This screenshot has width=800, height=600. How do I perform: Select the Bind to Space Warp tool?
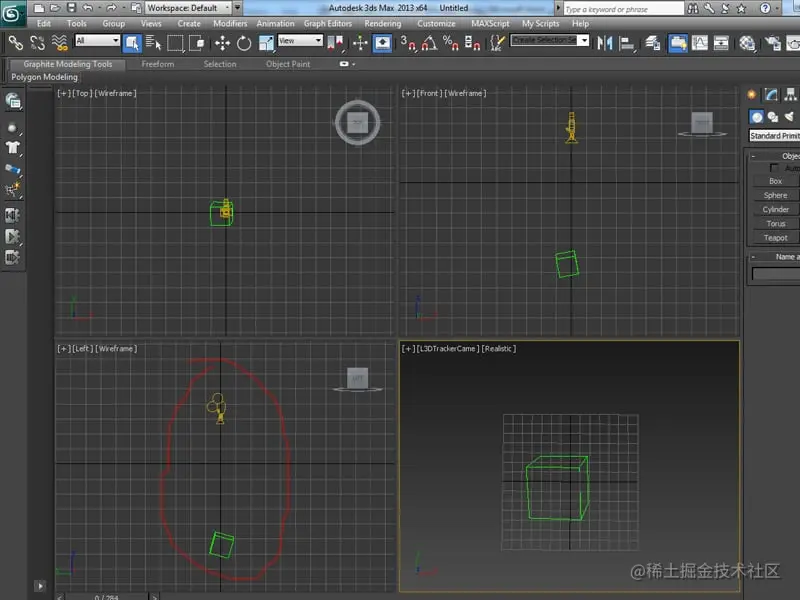click(x=59, y=43)
